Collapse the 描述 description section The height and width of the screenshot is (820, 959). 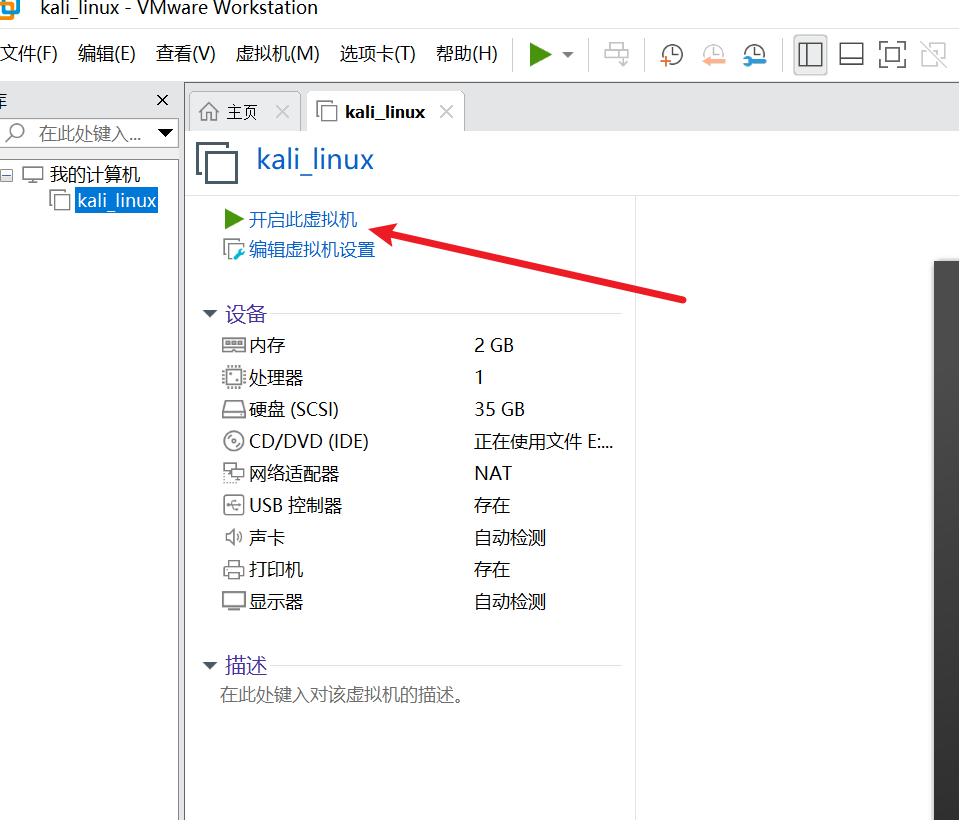pyautogui.click(x=210, y=665)
